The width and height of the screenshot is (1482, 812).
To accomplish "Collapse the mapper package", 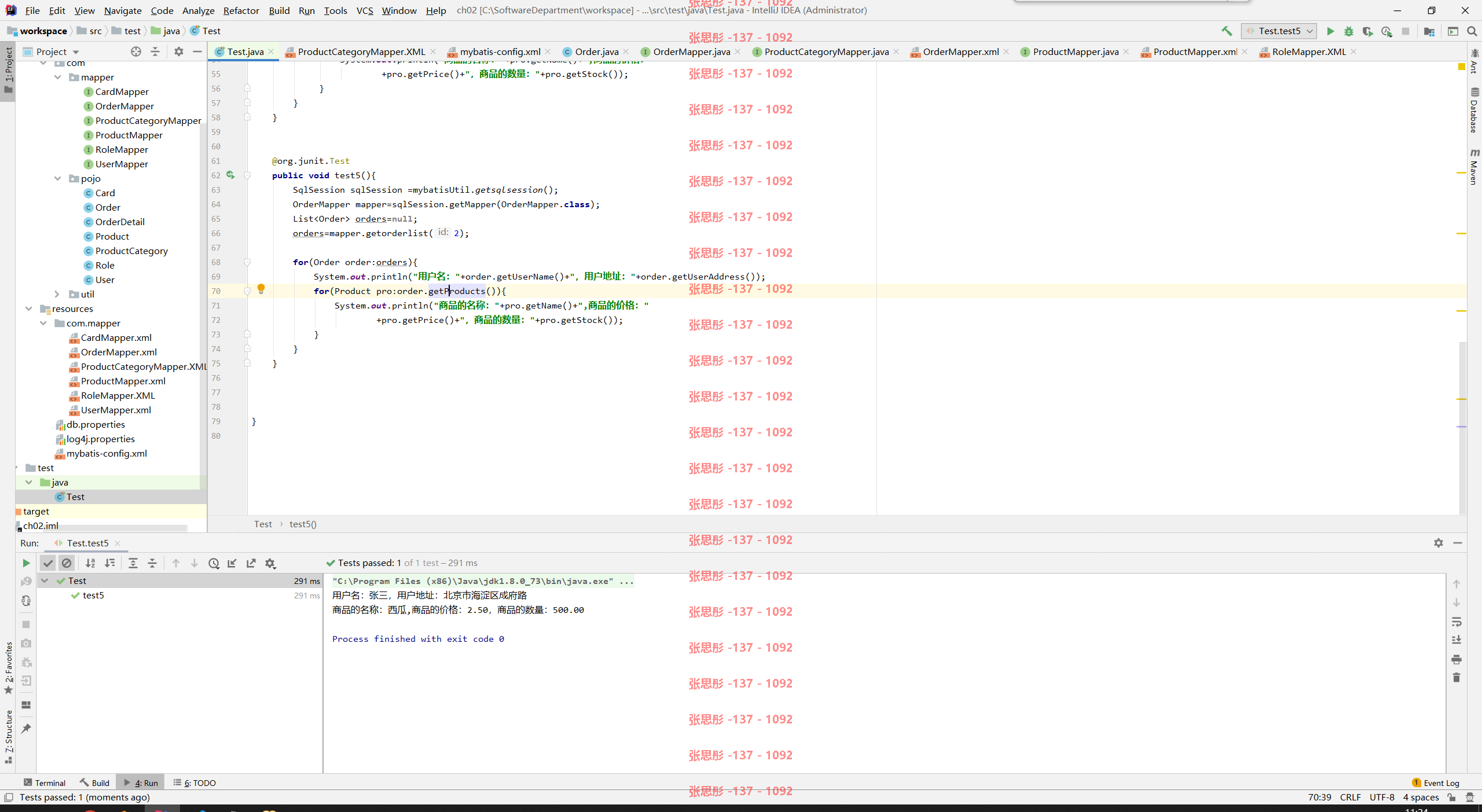I will pyautogui.click(x=58, y=77).
